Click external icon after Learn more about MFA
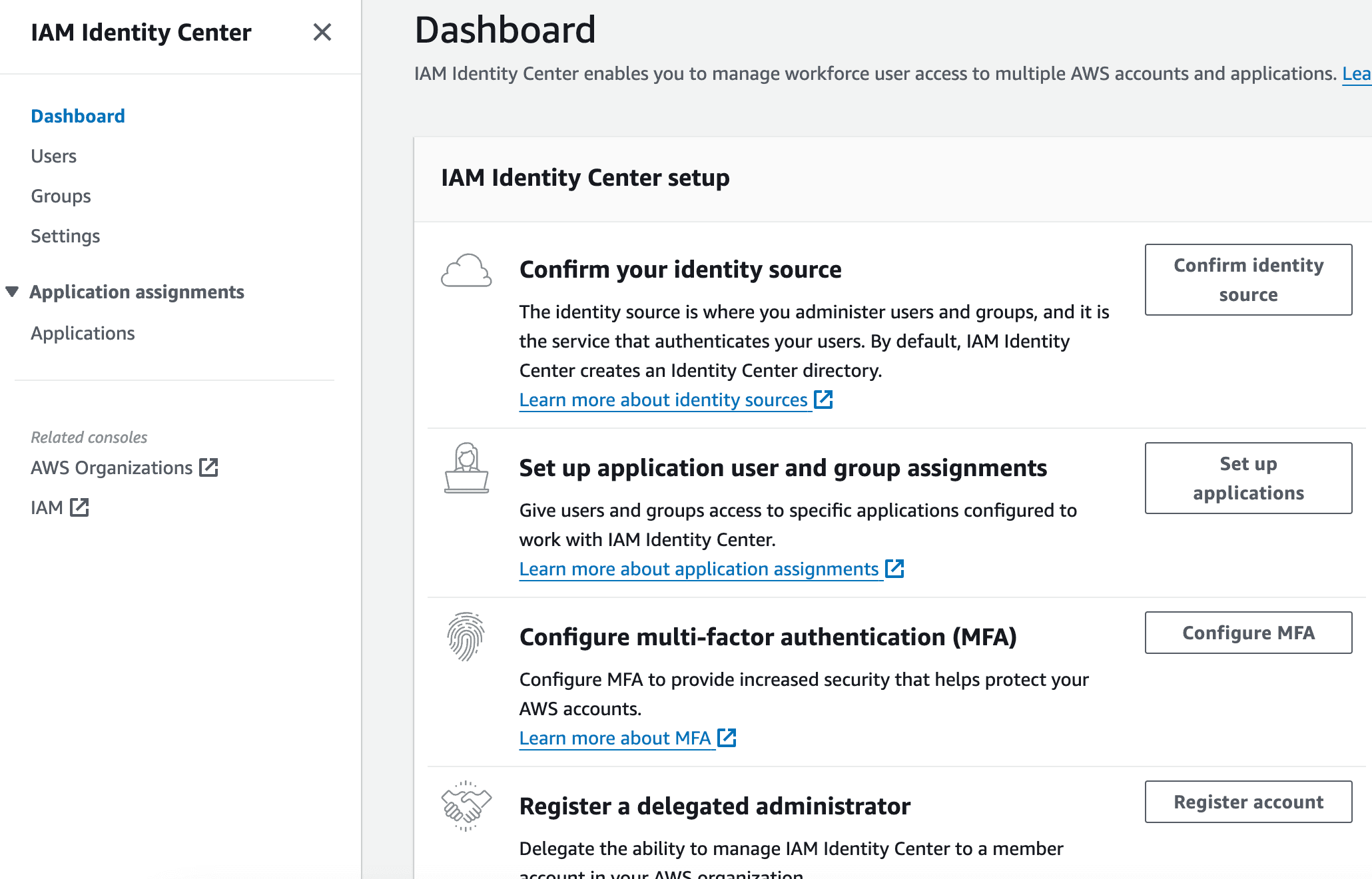 point(727,738)
